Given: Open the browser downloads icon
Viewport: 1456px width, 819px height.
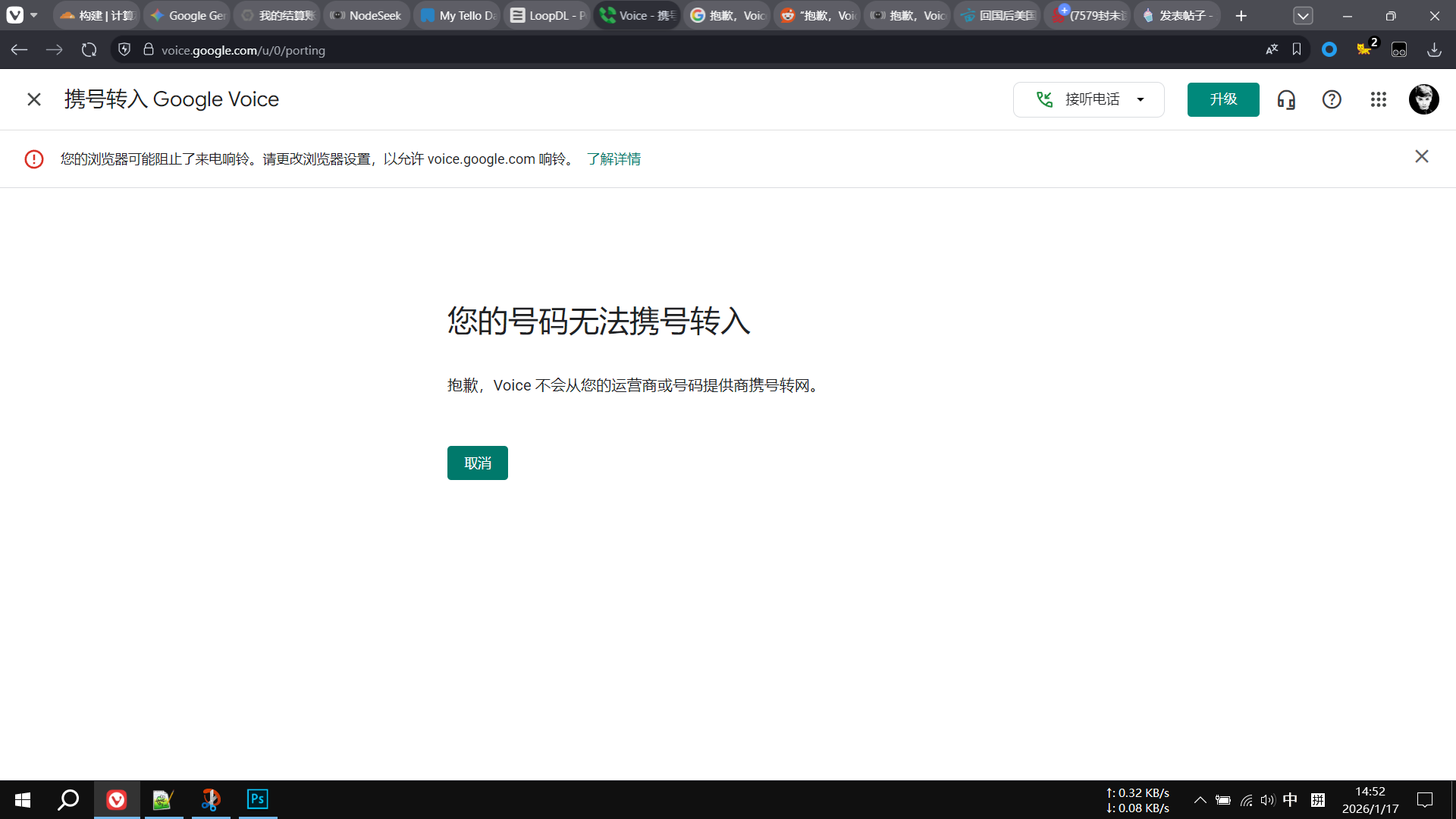Looking at the screenshot, I should pos(1434,49).
